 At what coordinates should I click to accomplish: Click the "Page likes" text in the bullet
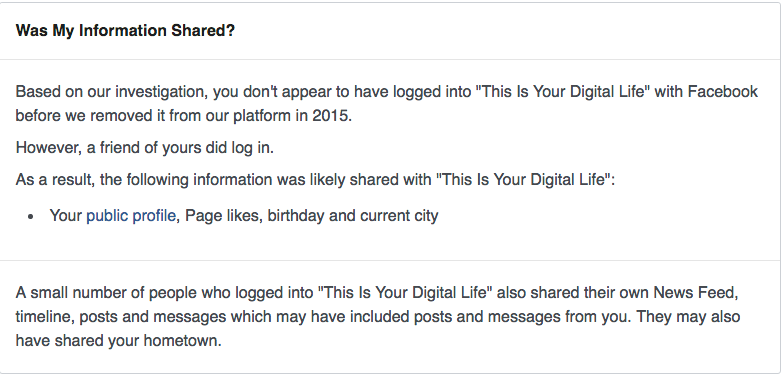click(x=222, y=216)
